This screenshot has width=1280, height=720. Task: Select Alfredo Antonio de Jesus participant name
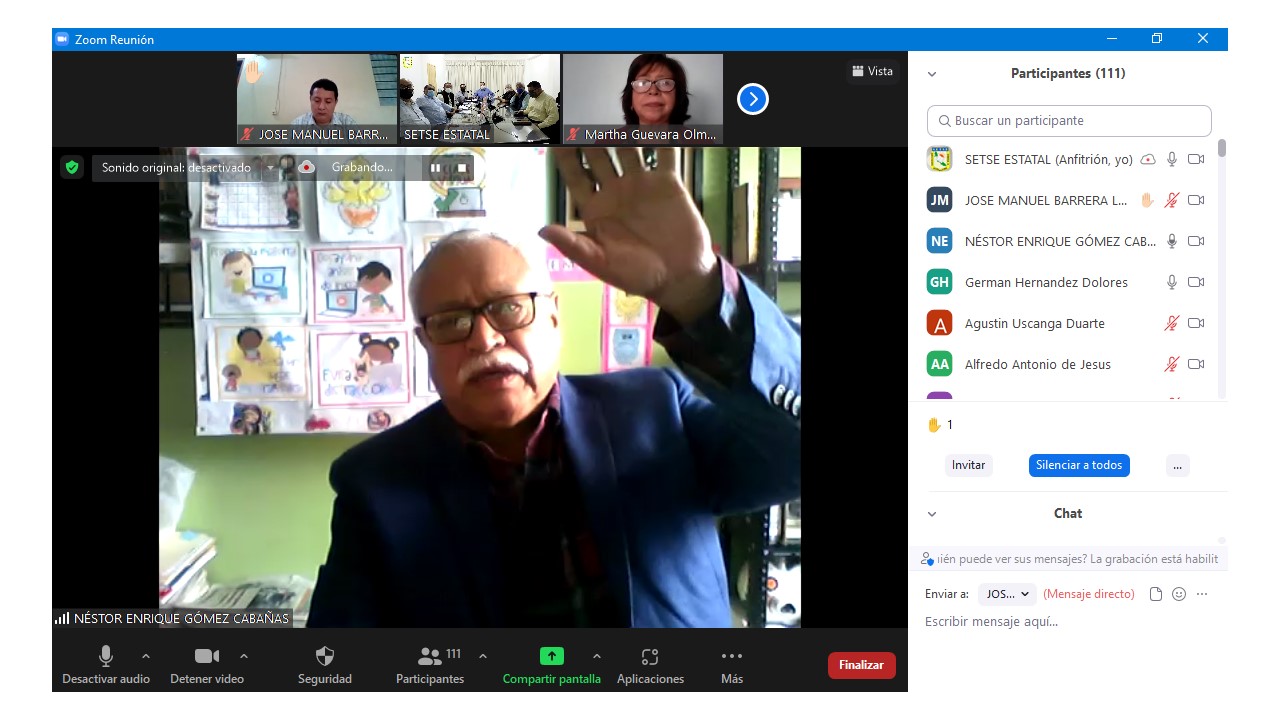(1038, 364)
